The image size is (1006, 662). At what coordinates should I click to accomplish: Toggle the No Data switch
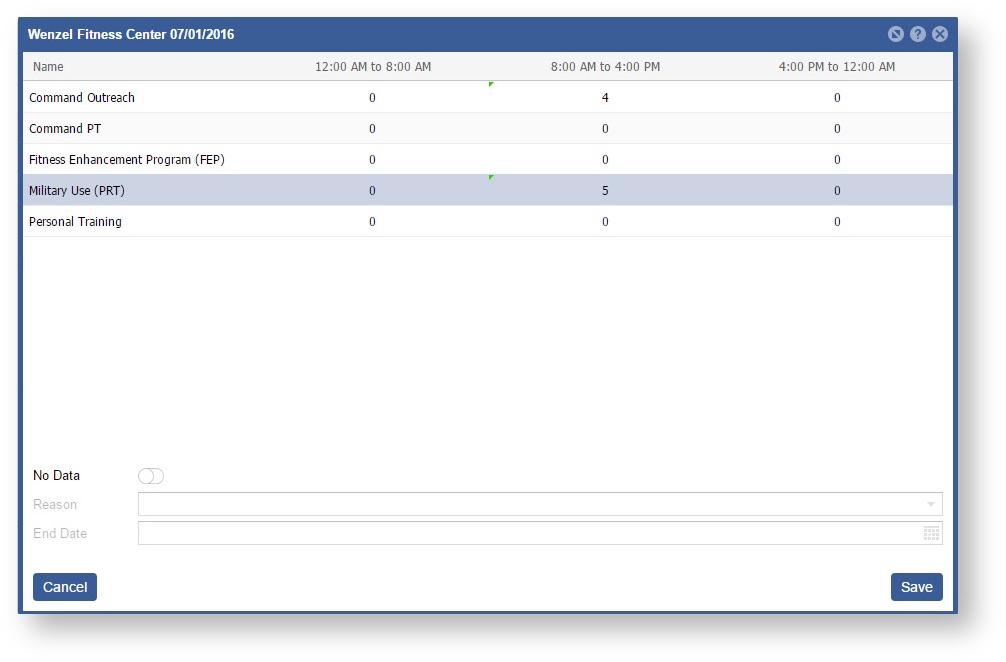(x=151, y=476)
